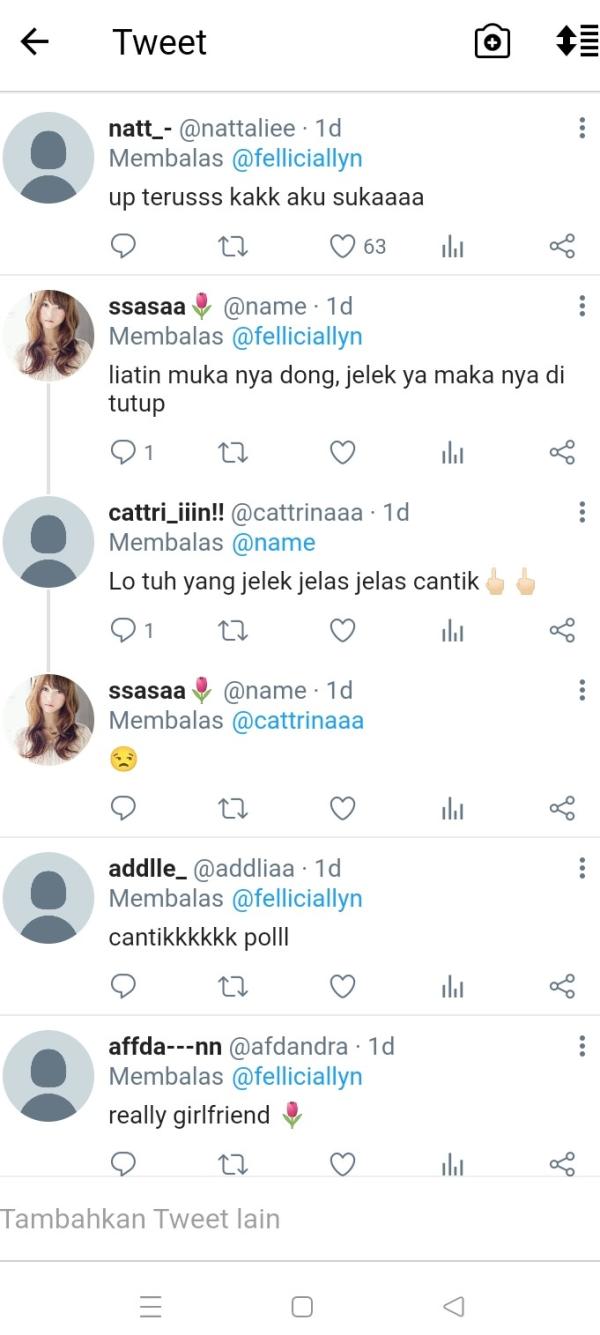Open the camera add-photo icon
This screenshot has width=600, height=1335.
coord(492,41)
